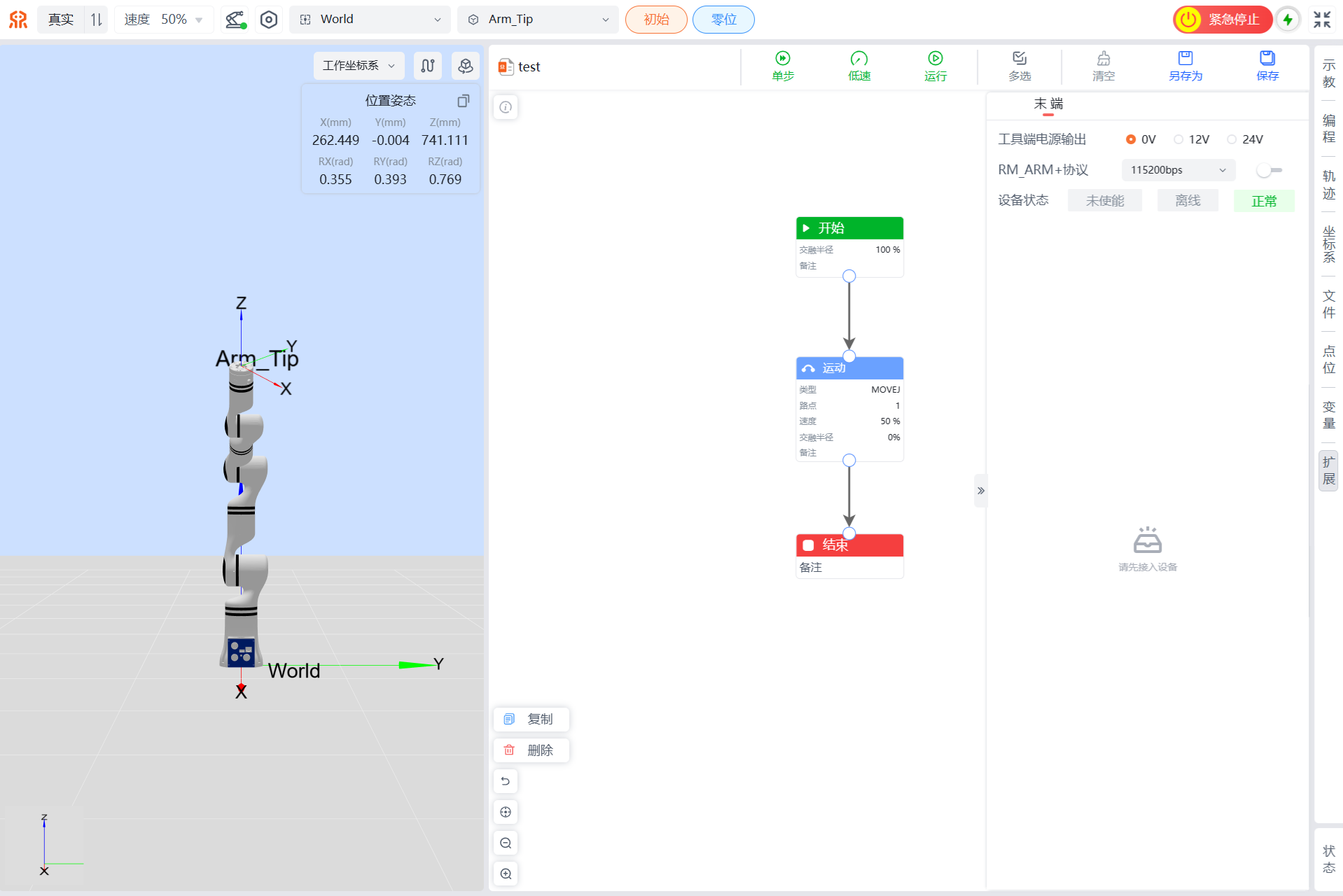This screenshot has height=896, width=1343.
Task: Click the copy icon in pose panel
Action: 463,101
